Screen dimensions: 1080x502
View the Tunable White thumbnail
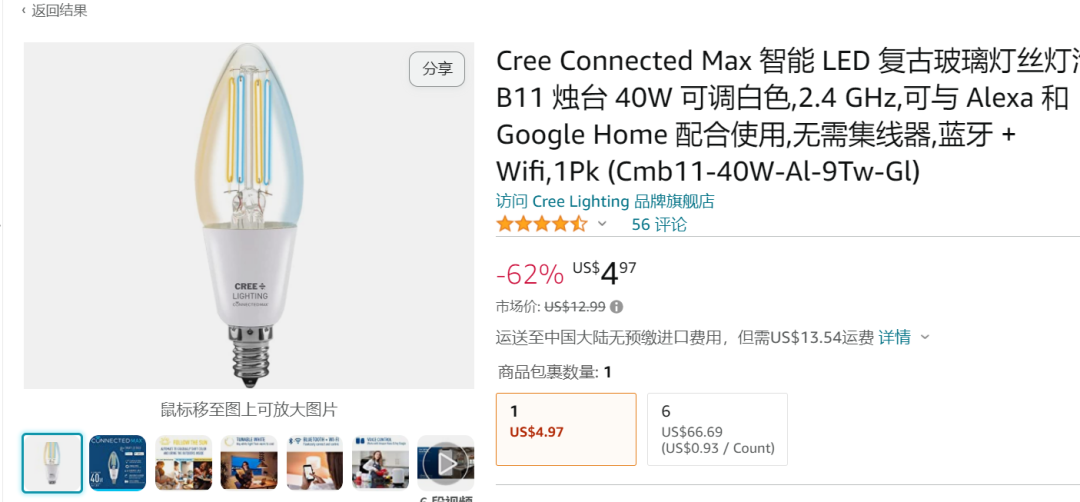click(249, 462)
